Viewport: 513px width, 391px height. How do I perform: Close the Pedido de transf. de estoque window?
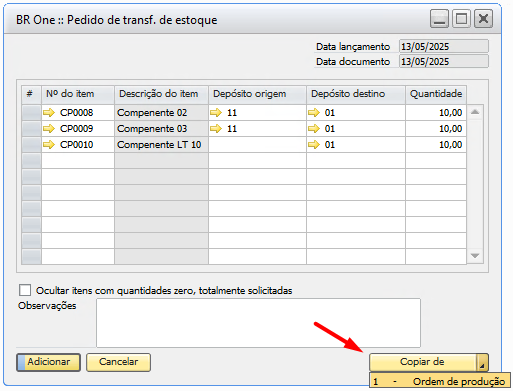[x=483, y=19]
